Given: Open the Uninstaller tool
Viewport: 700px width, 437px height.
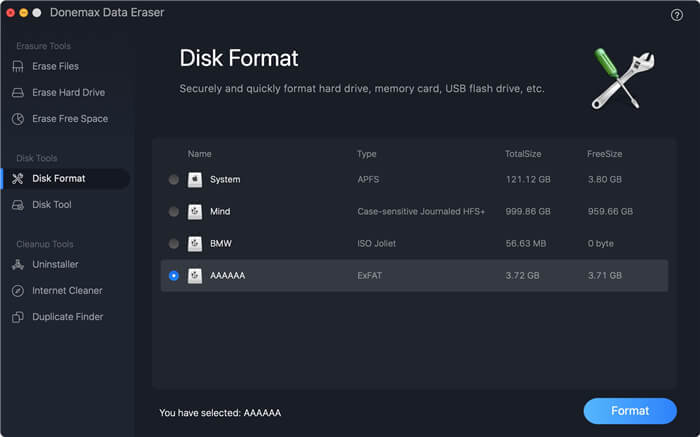Looking at the screenshot, I should 55,265.
